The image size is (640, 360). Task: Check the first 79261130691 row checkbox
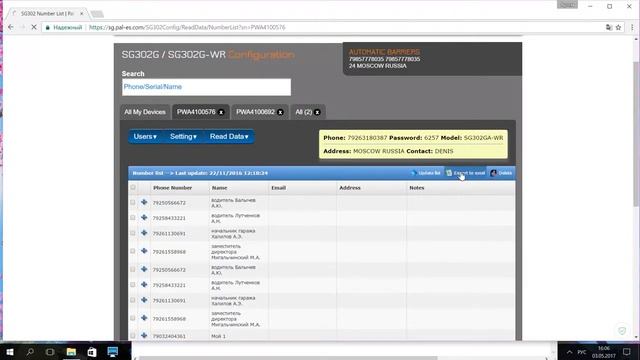(133, 233)
